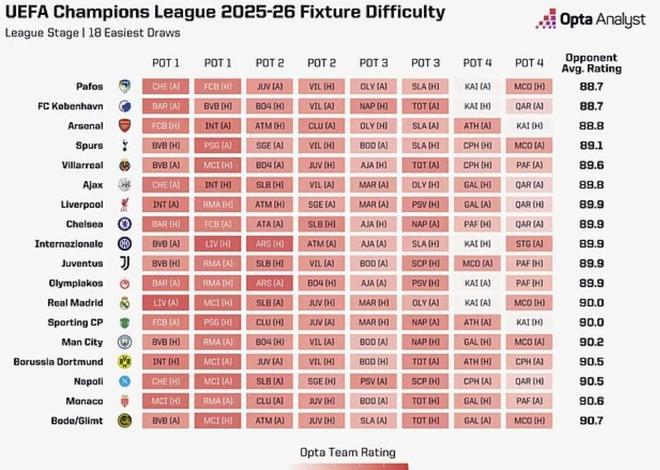The height and width of the screenshot is (470, 660).
Task: Select the Arsenal club badge
Action: 125,126
